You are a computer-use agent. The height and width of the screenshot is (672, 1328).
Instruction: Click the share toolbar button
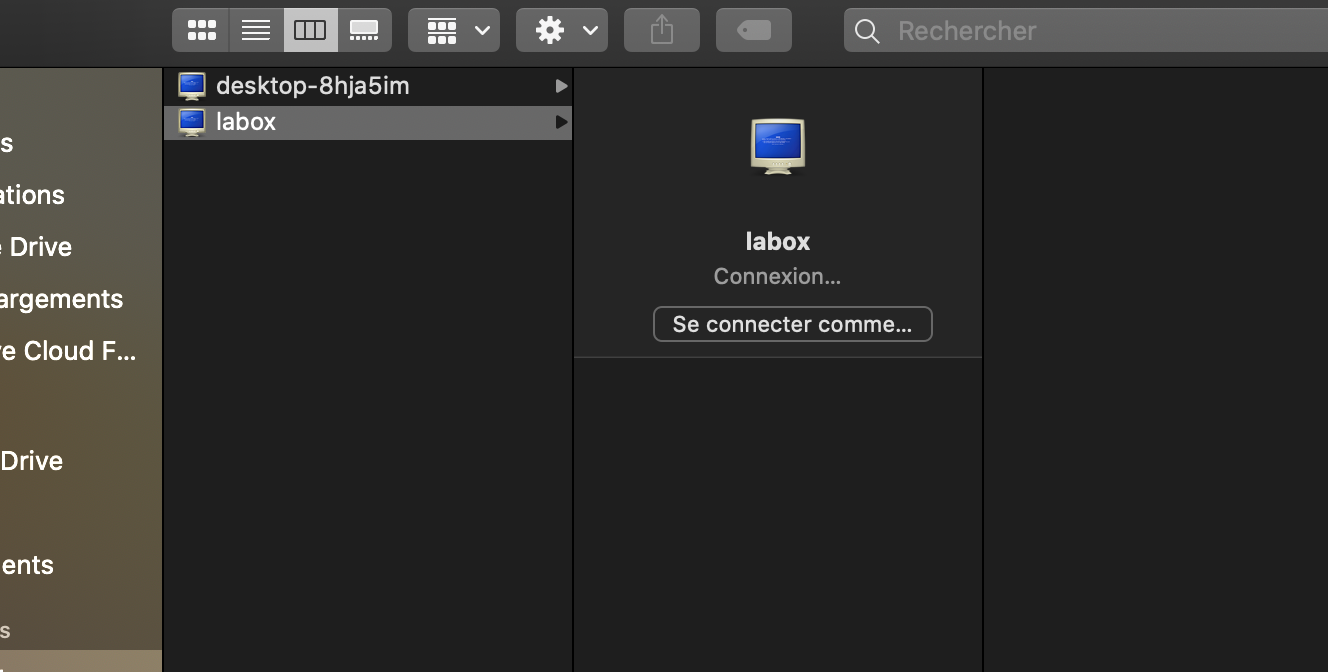(x=662, y=31)
